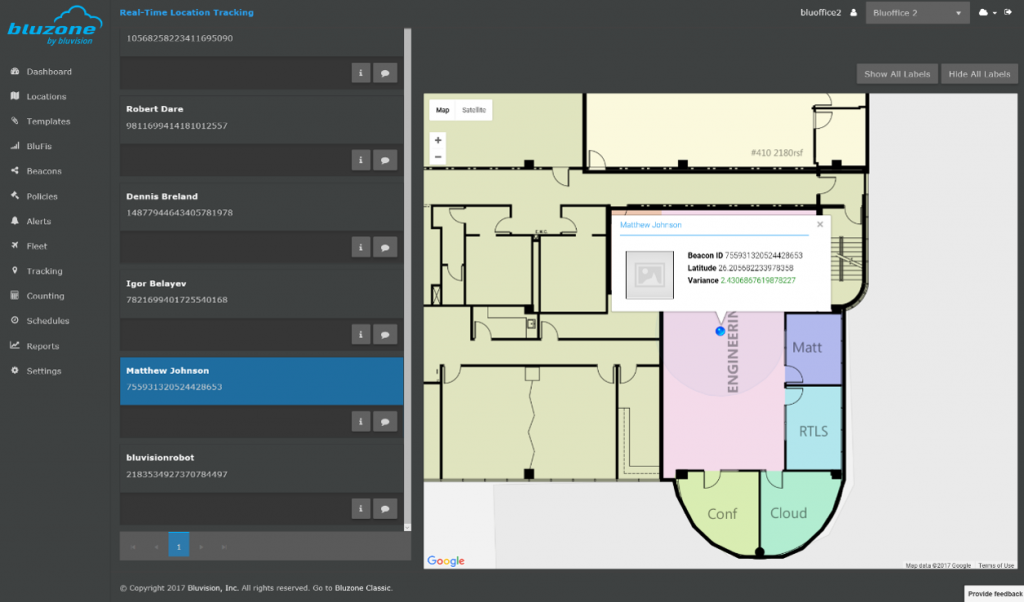Click the Settings gear icon
The width and height of the screenshot is (1024, 602).
click(x=14, y=370)
